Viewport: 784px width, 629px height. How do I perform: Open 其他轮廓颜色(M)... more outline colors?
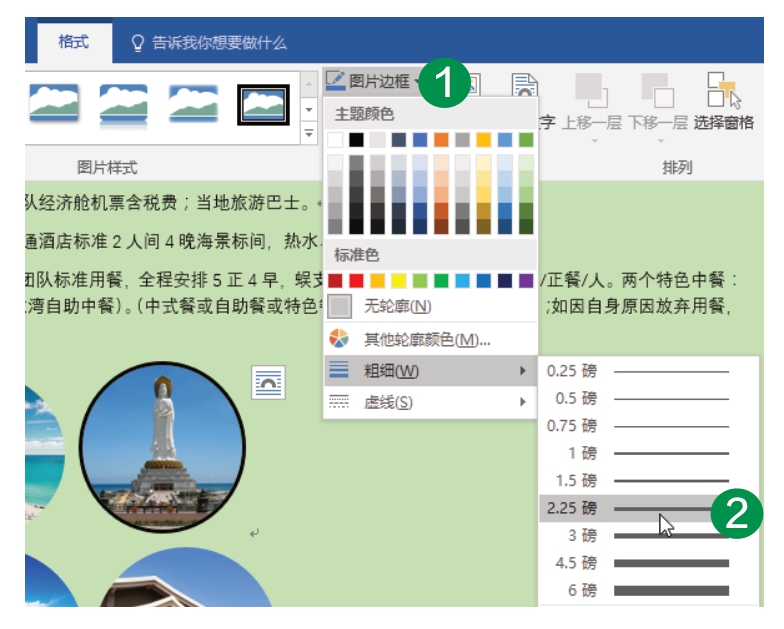pos(430,340)
